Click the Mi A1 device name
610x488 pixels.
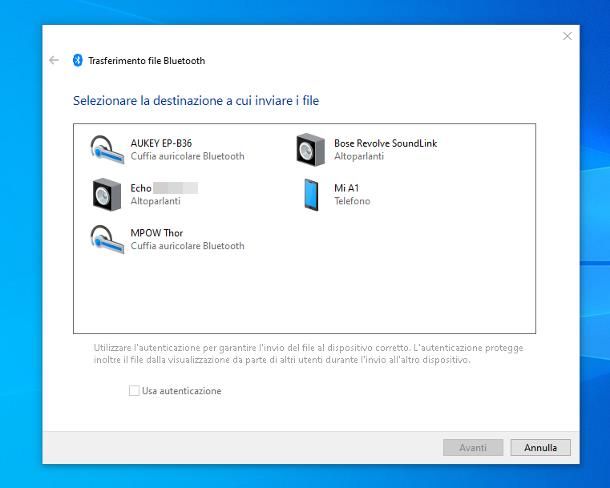pos(346,188)
